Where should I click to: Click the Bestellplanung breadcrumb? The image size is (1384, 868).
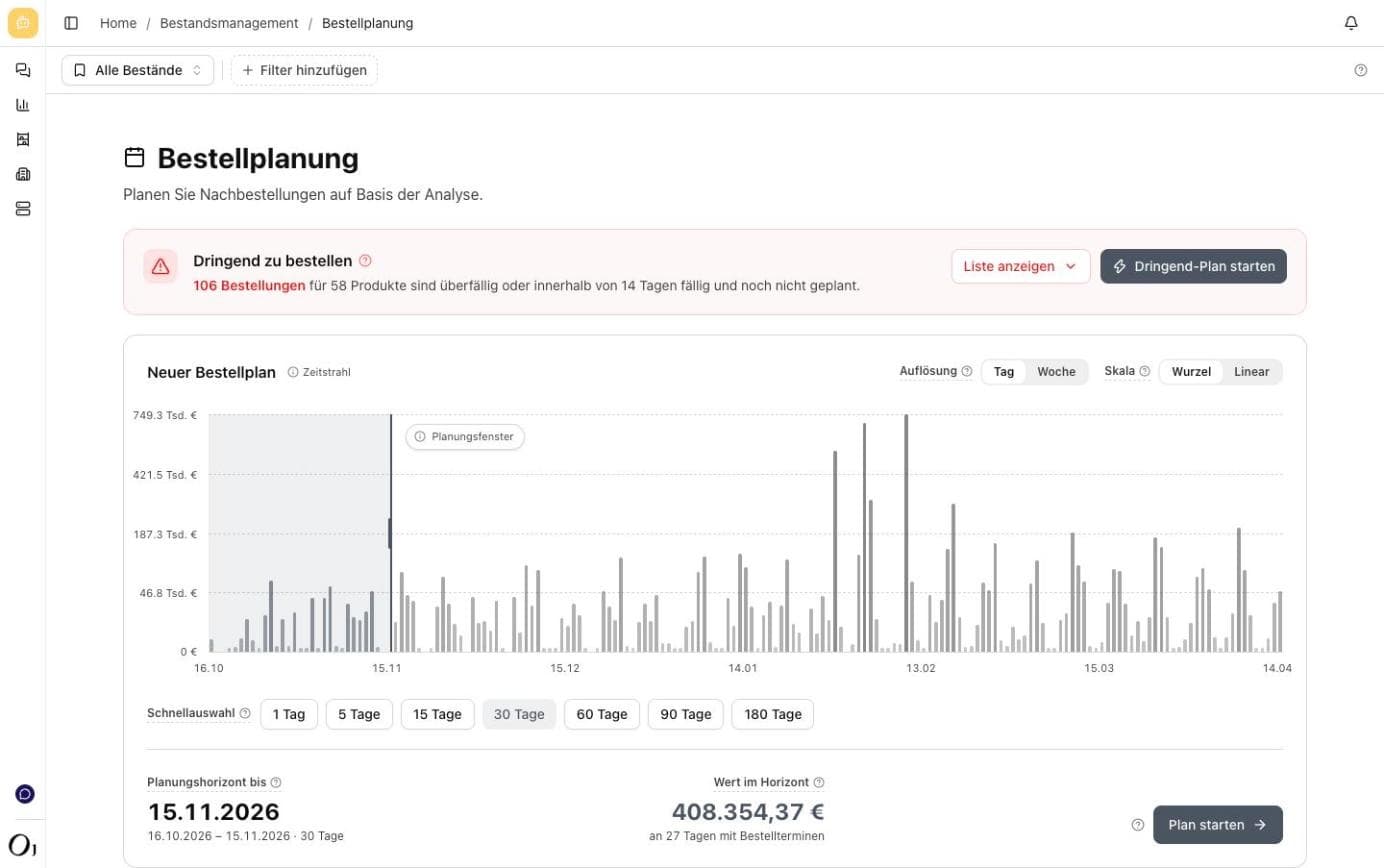367,23
